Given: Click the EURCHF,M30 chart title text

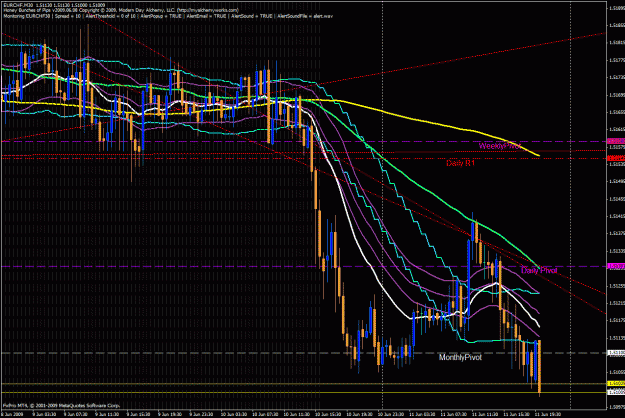Looking at the screenshot, I should 54,5.
